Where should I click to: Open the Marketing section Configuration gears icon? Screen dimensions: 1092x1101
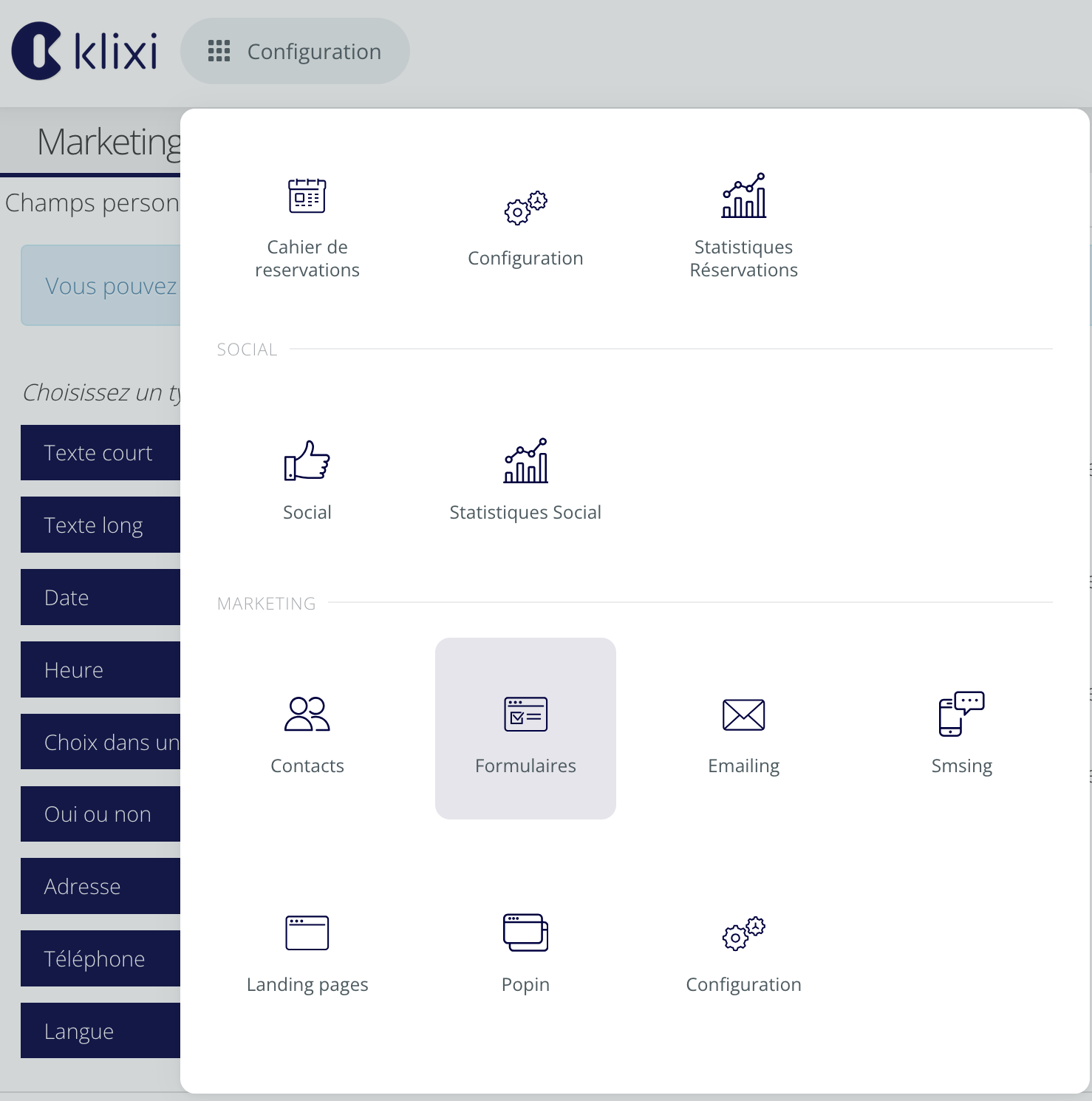pyautogui.click(x=744, y=933)
